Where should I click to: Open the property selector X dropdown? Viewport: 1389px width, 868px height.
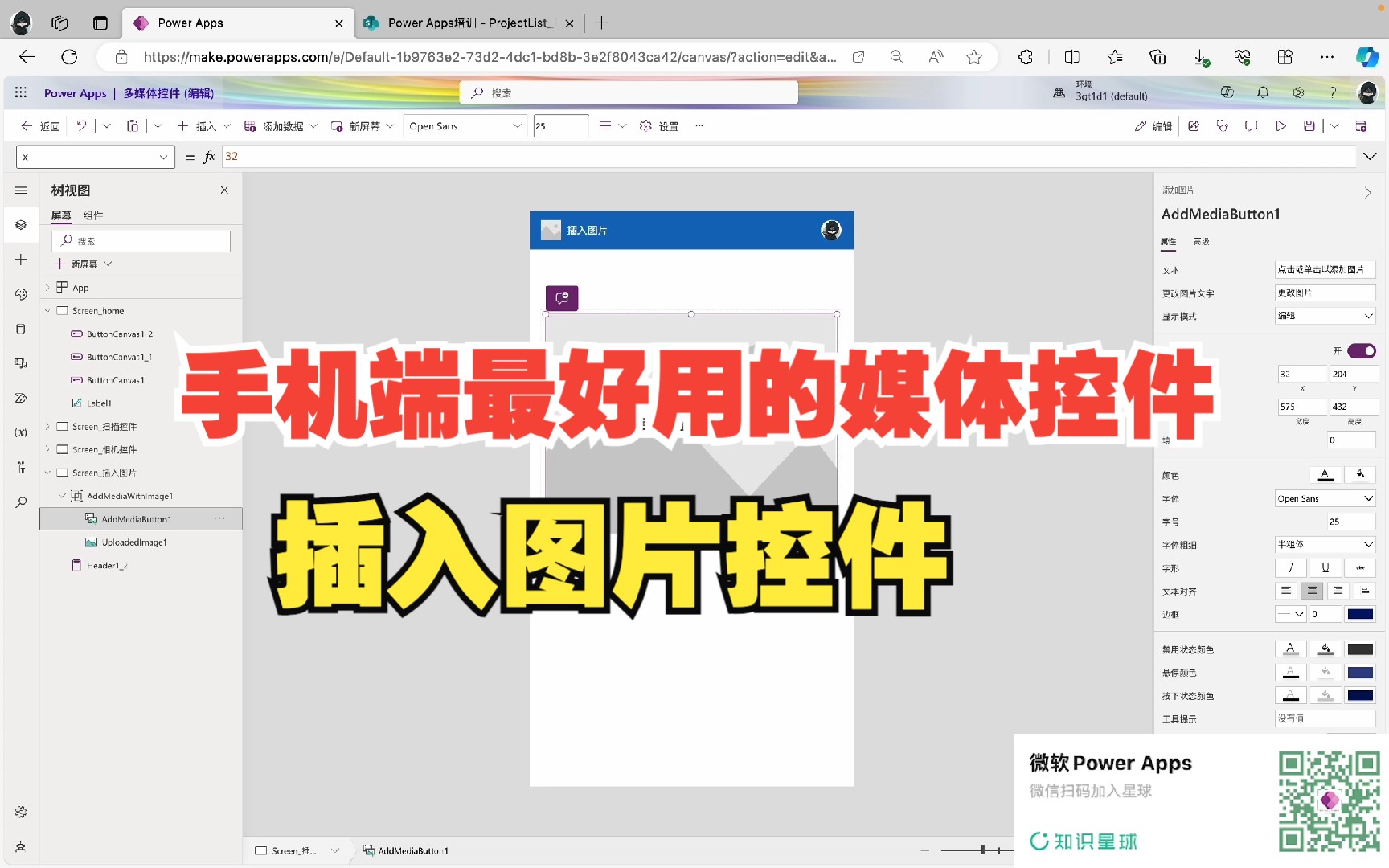95,157
